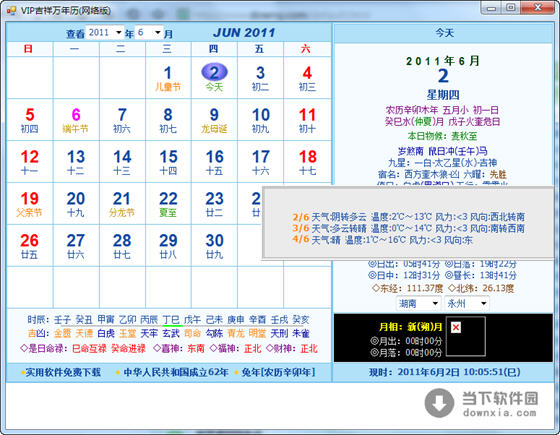The width and height of the screenshot is (560, 435).
Task: Click the JUN 2011 month title
Action: point(244,33)
